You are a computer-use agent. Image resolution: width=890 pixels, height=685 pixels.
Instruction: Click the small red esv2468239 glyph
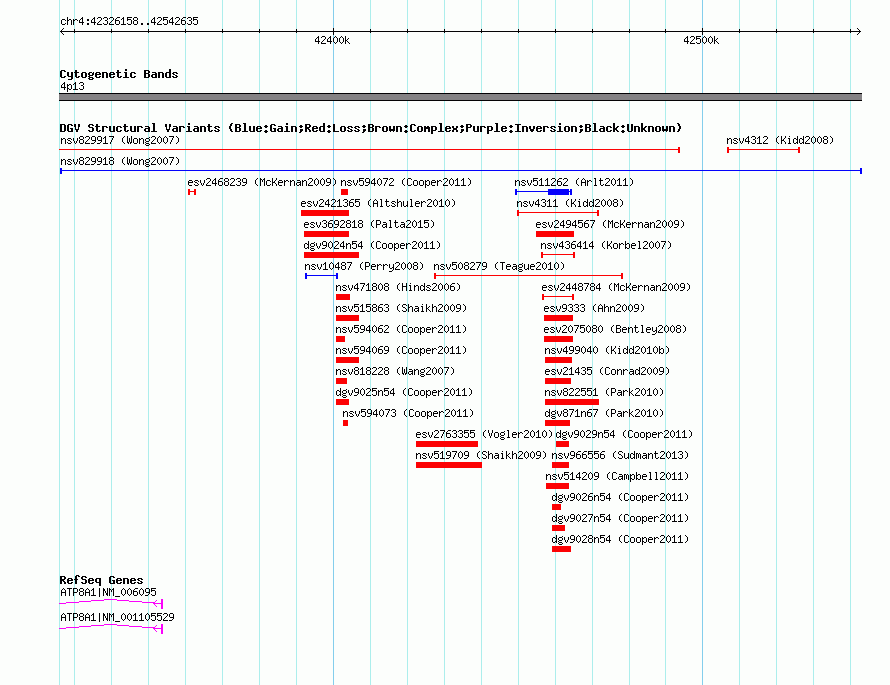(x=192, y=192)
